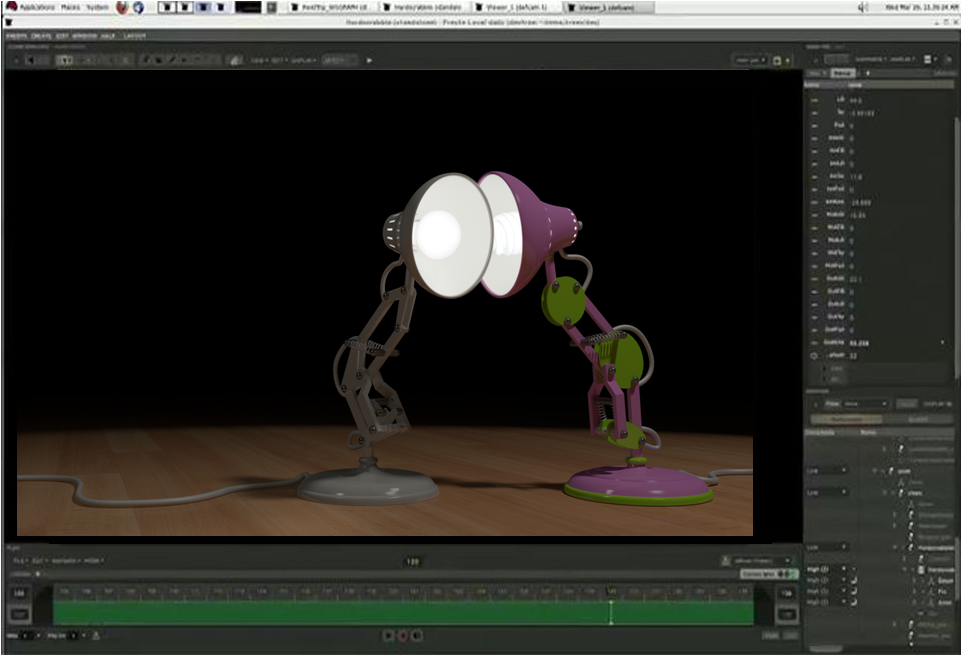Open the third Link dropdown in the outliner
Image resolution: width=962 pixels, height=656 pixels.
(x=826, y=547)
